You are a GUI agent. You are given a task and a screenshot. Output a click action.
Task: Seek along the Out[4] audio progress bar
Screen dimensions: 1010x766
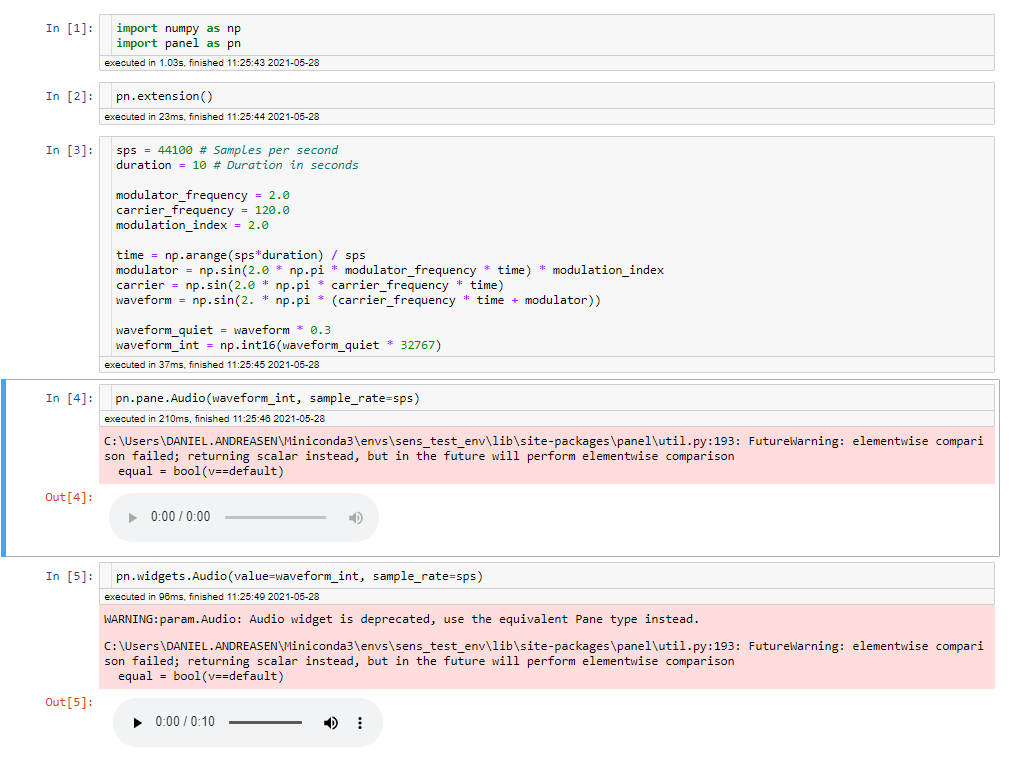pyautogui.click(x=276, y=517)
